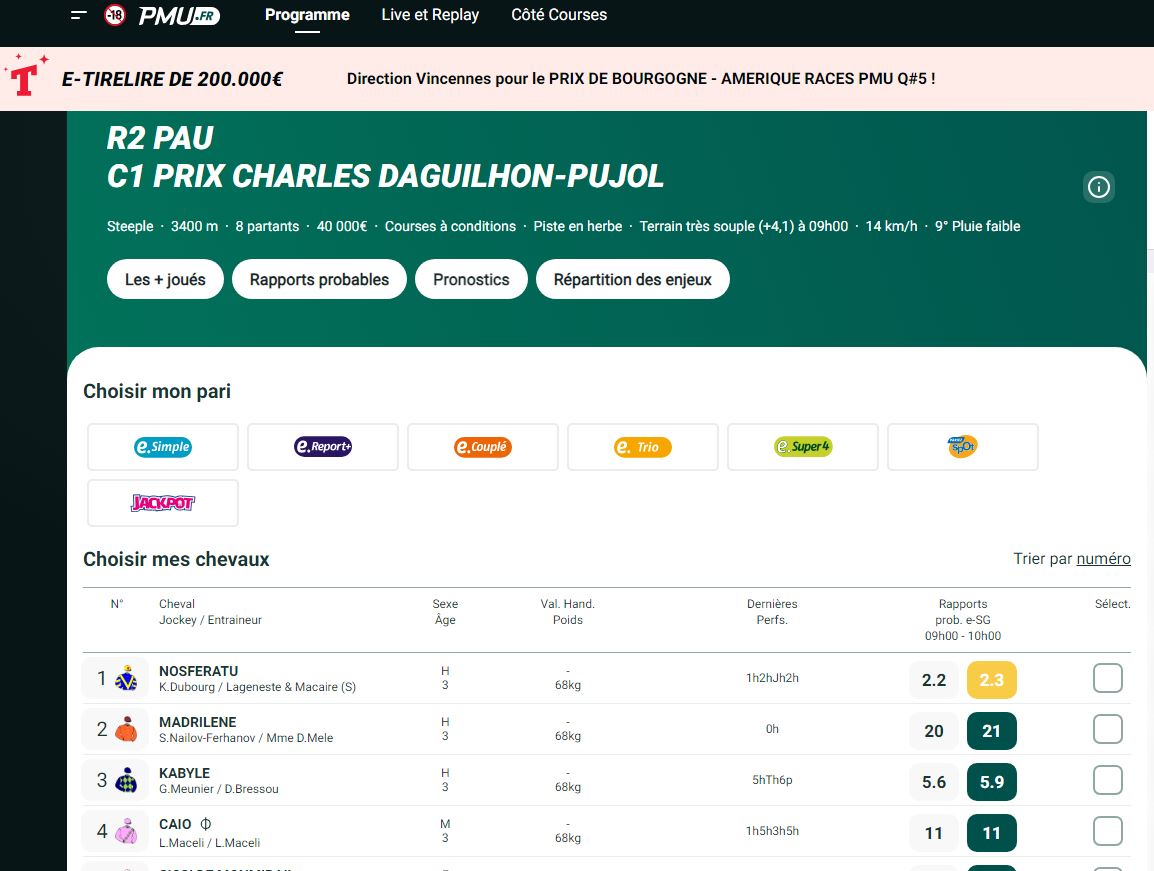Check the box for KABYLE
Image resolution: width=1154 pixels, height=871 pixels.
tap(1108, 780)
